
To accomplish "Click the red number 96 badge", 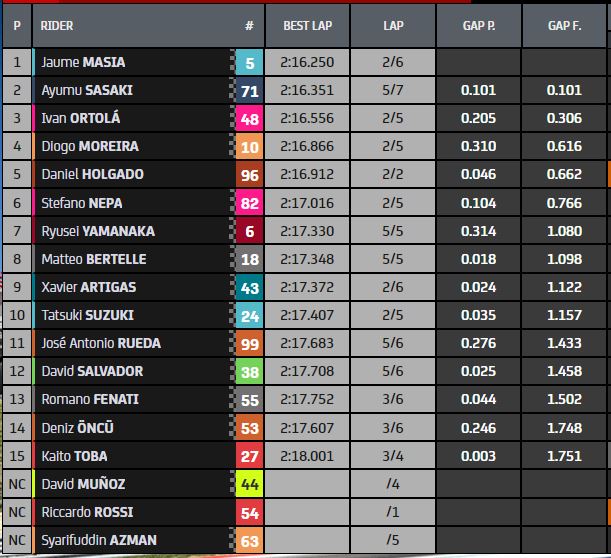I will coord(251,174).
